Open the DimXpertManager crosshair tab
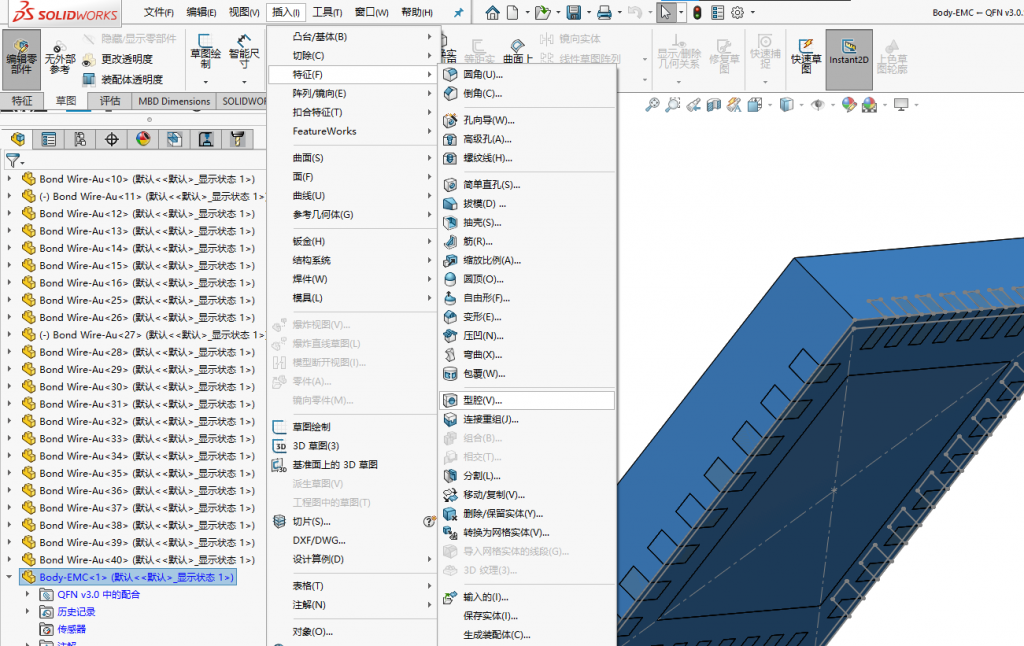The width and height of the screenshot is (1024, 646). (x=112, y=139)
